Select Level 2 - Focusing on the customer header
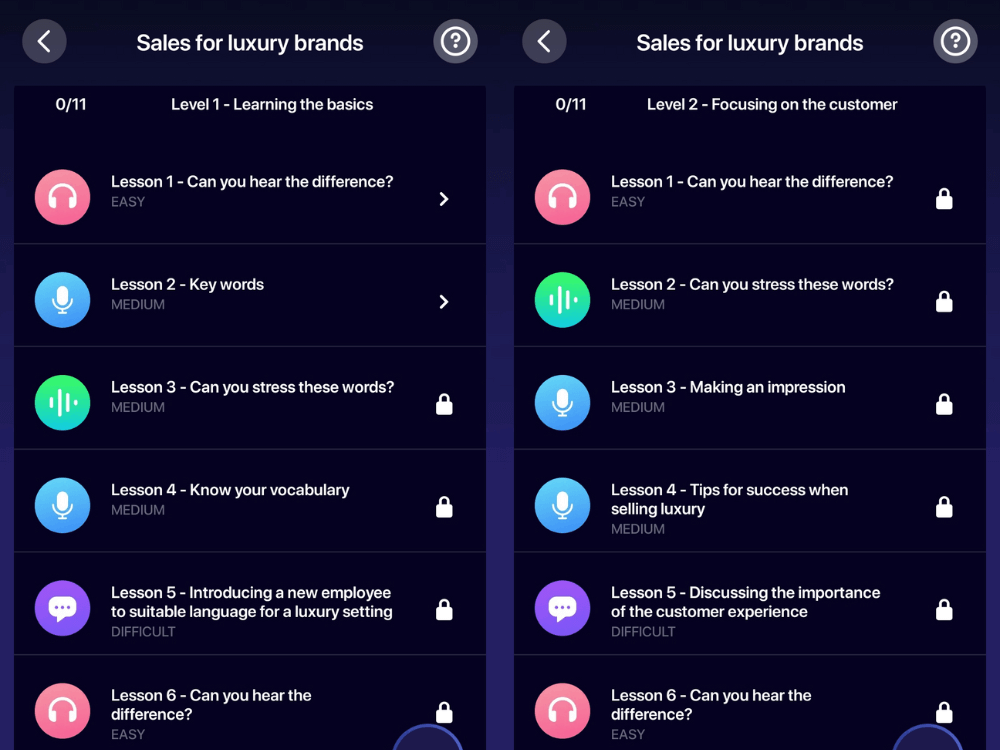The image size is (1000, 750). [x=772, y=104]
